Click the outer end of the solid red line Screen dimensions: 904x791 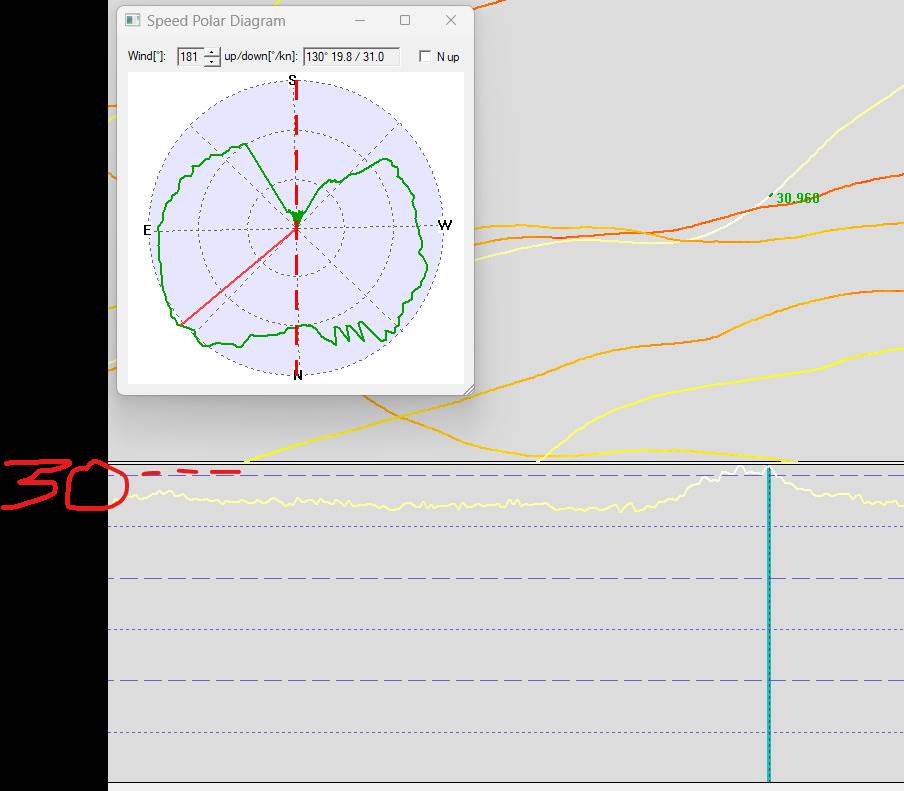pos(183,322)
